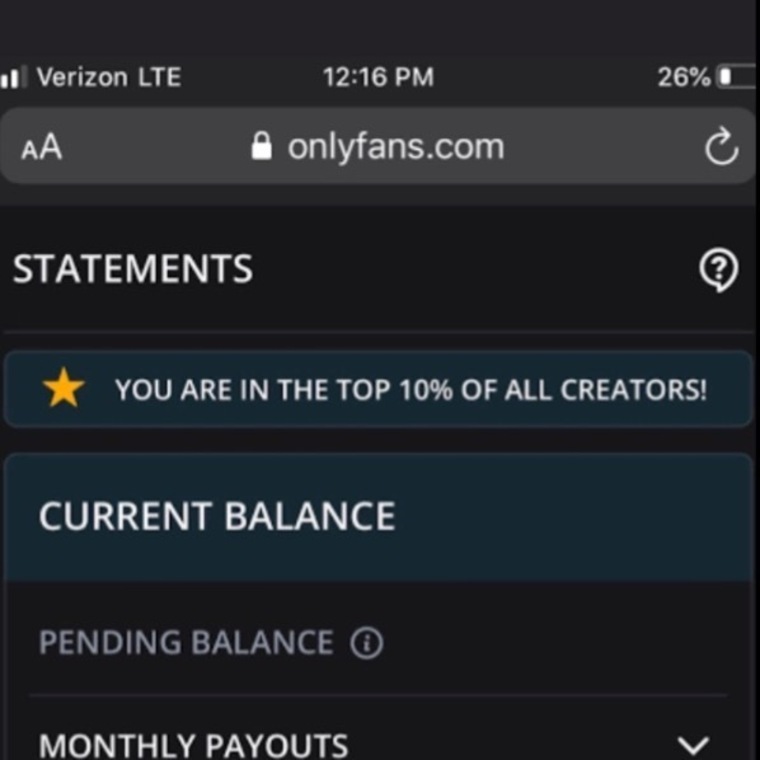760x760 pixels.
Task: Click the Monthly Payouts row label
Action: [x=193, y=745]
